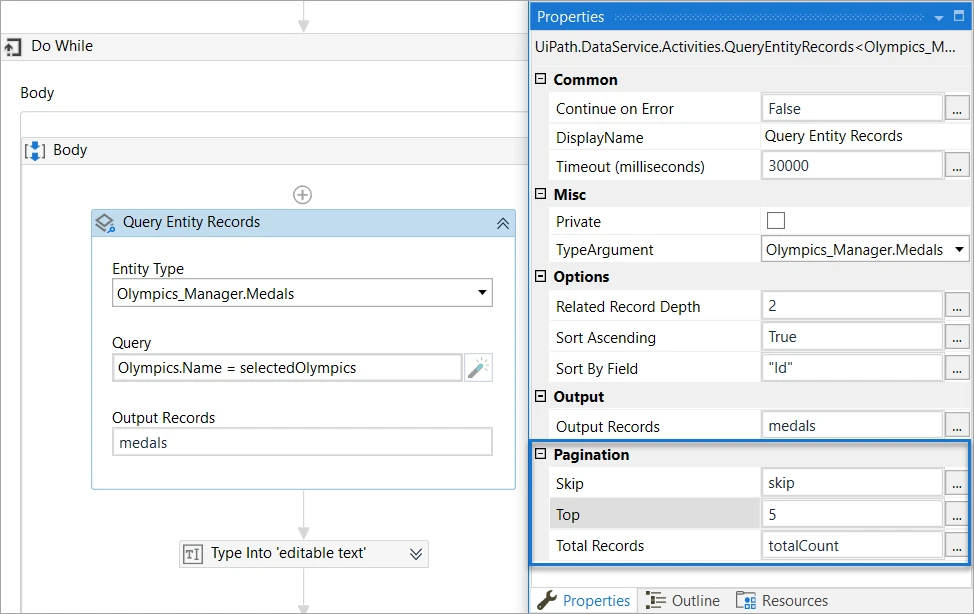Click the Properties wrench icon

(547, 600)
